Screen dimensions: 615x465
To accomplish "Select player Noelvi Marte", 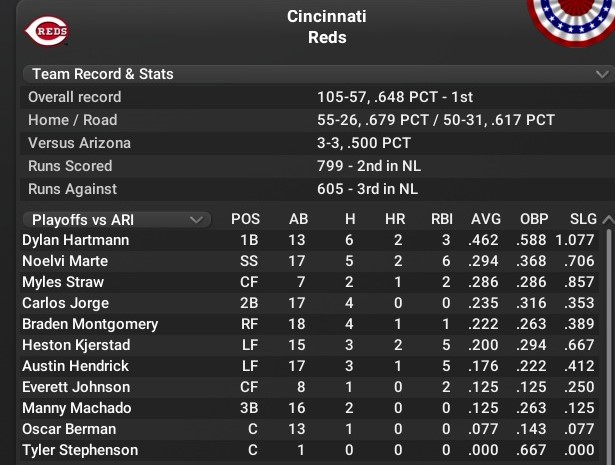I will coord(64,261).
